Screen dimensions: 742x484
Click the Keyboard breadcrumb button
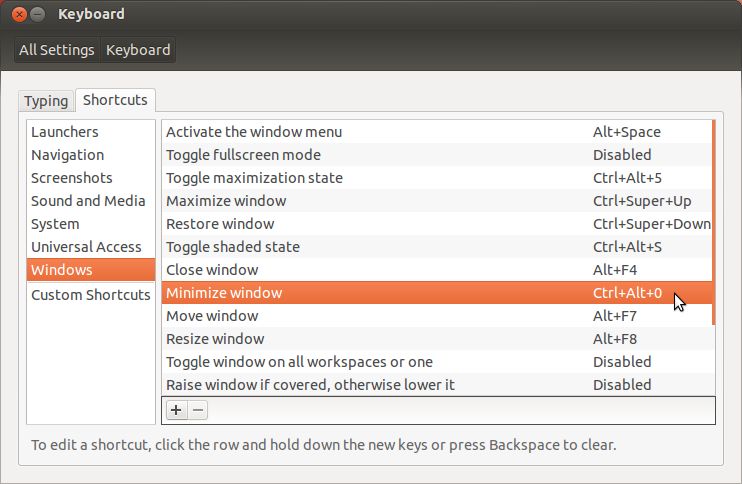[x=138, y=50]
